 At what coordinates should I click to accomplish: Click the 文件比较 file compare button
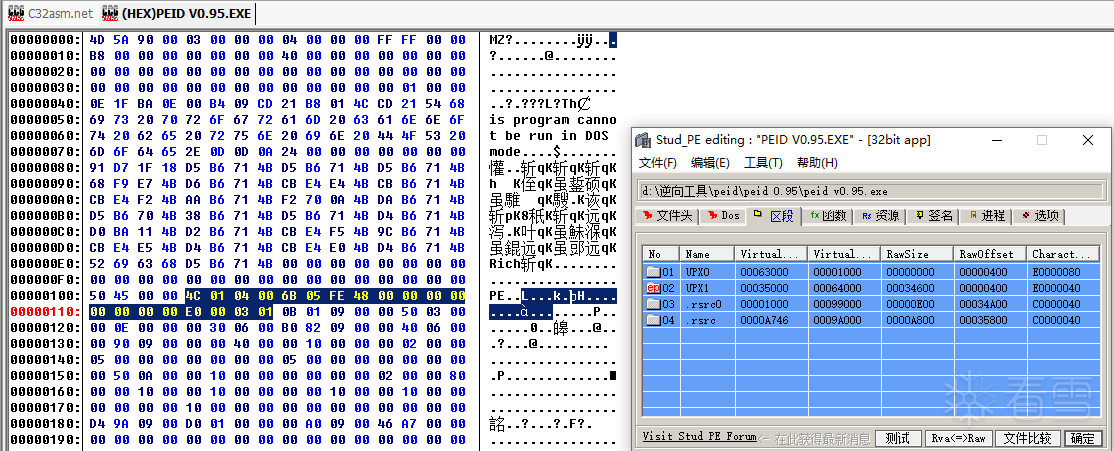tap(1028, 438)
